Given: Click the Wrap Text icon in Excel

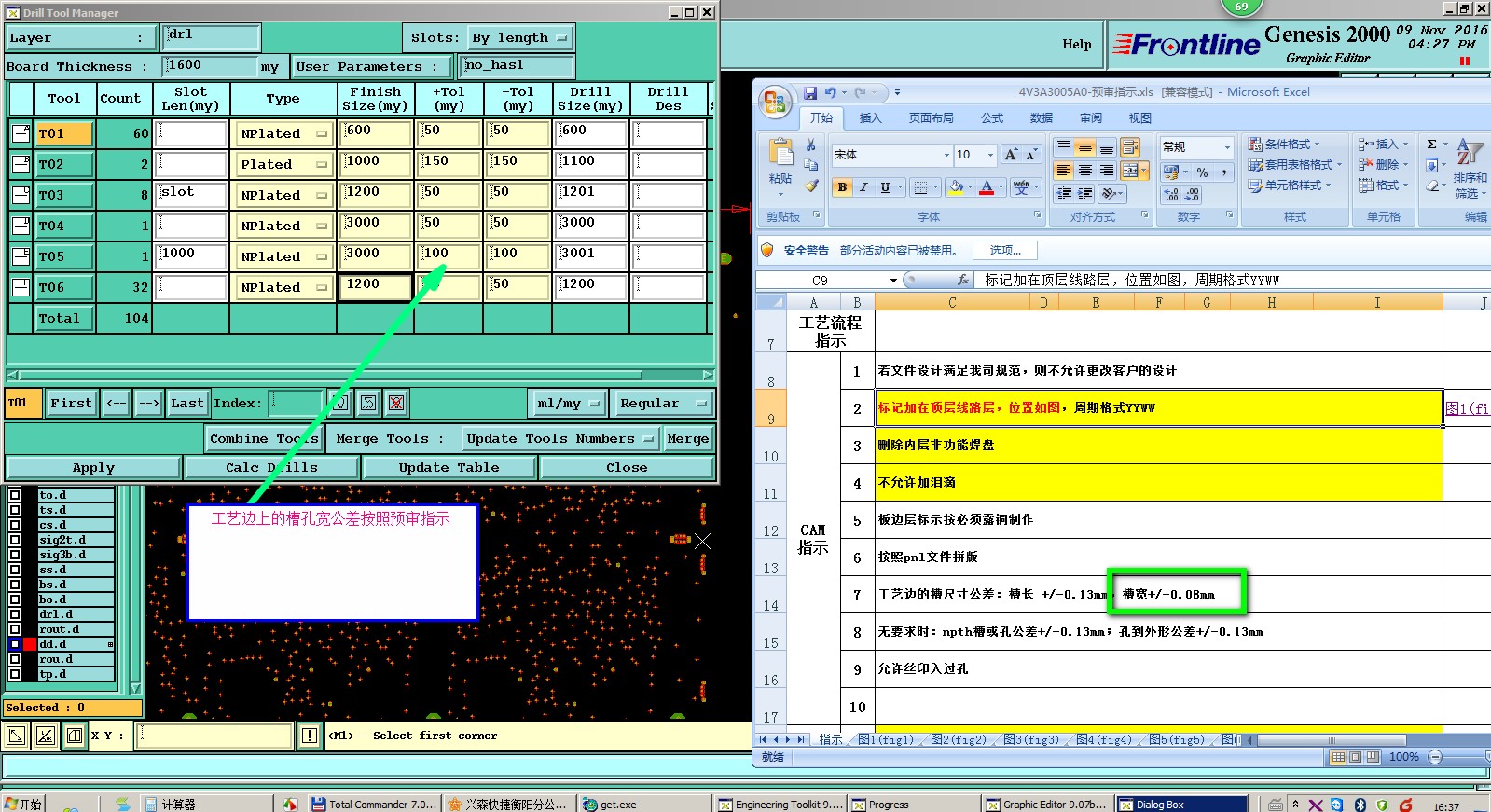Looking at the screenshot, I should coord(1130,147).
